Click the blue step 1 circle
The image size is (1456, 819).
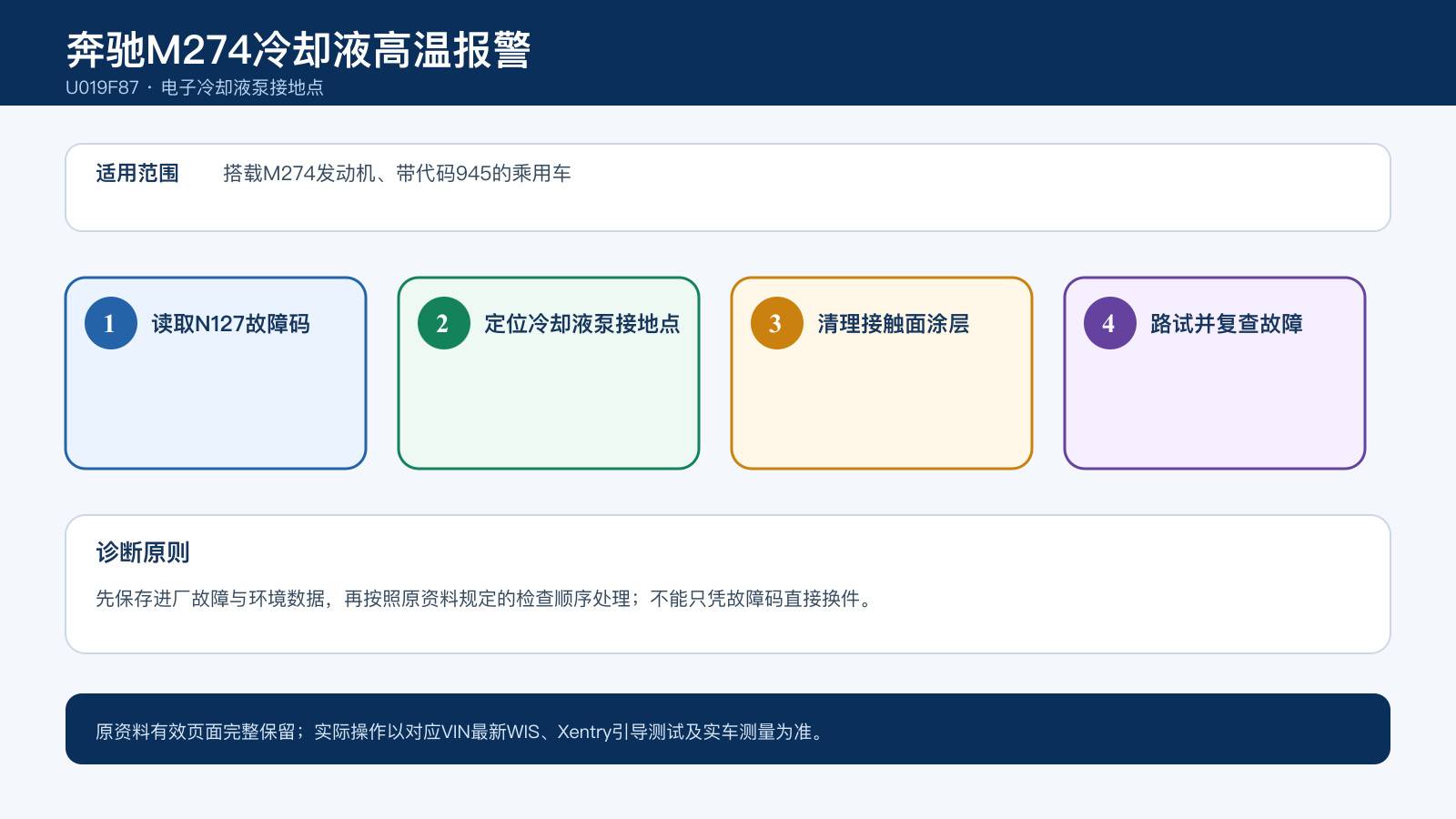click(x=111, y=323)
